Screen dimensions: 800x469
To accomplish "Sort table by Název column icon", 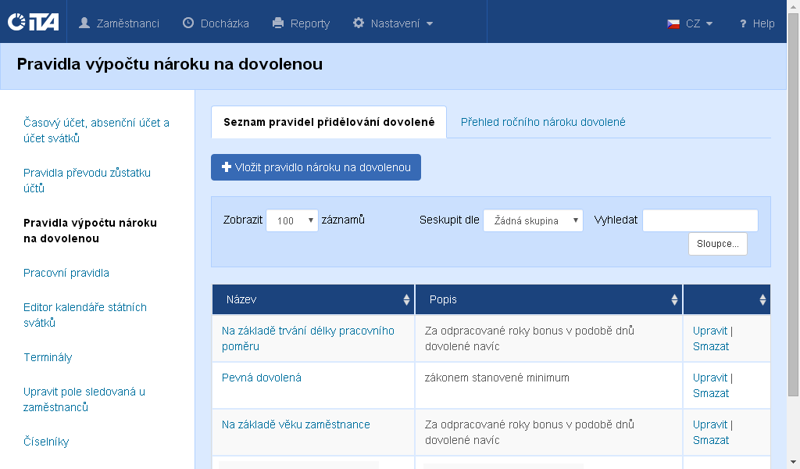I will click(406, 300).
